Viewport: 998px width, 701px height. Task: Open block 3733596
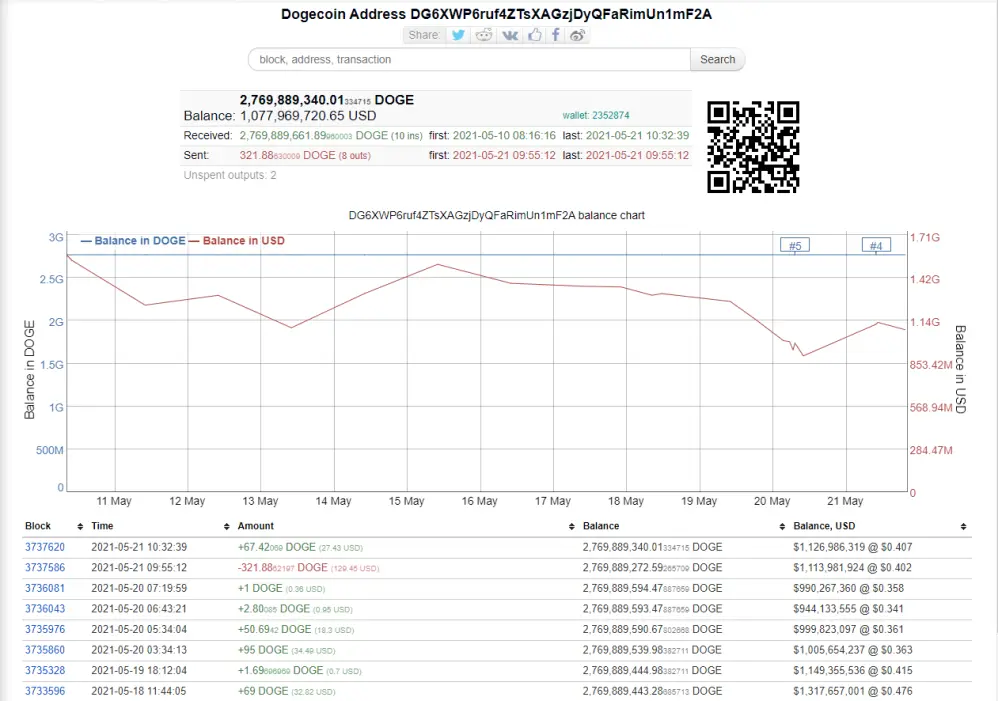pos(45,691)
